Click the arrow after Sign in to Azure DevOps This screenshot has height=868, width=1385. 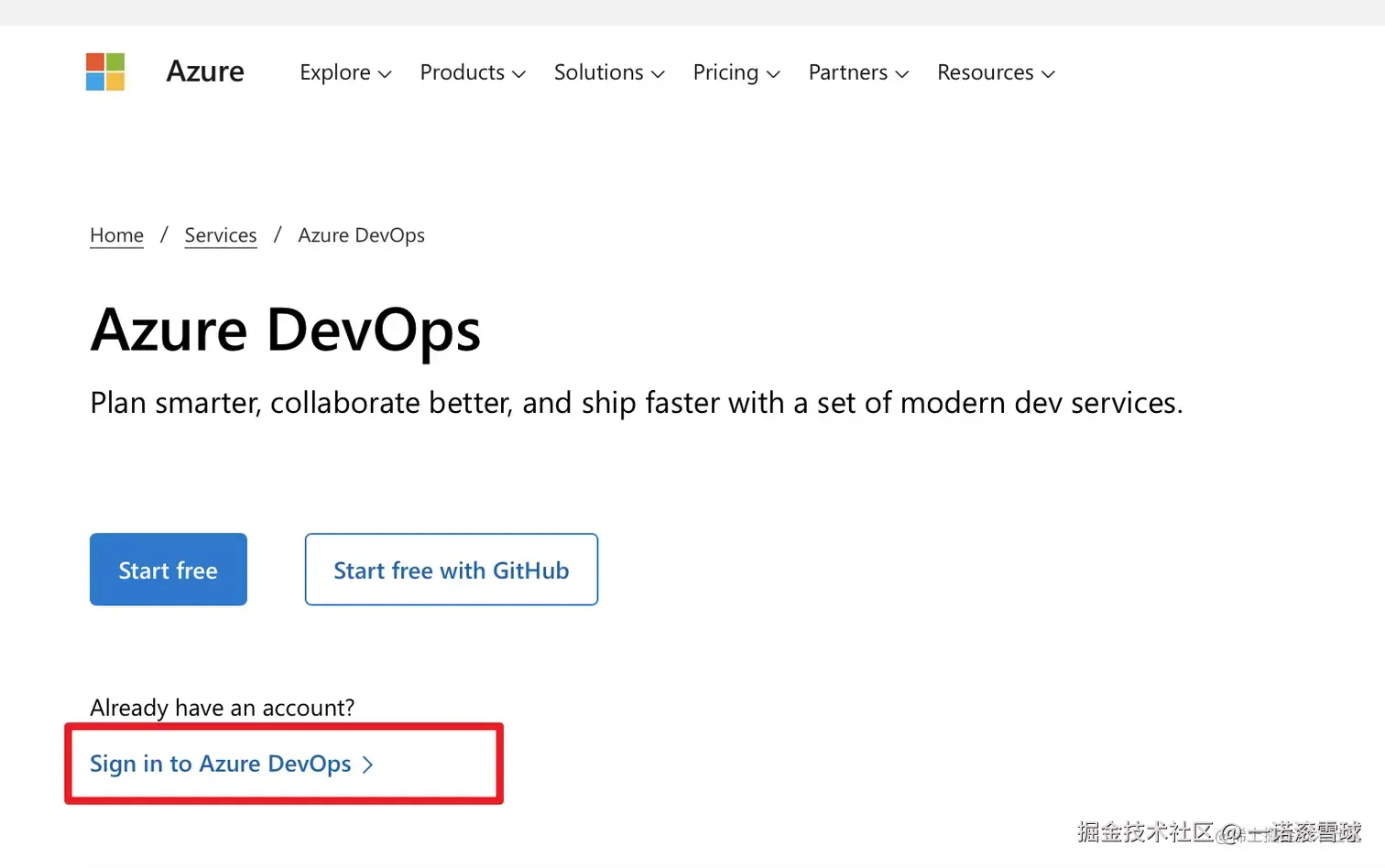point(367,765)
